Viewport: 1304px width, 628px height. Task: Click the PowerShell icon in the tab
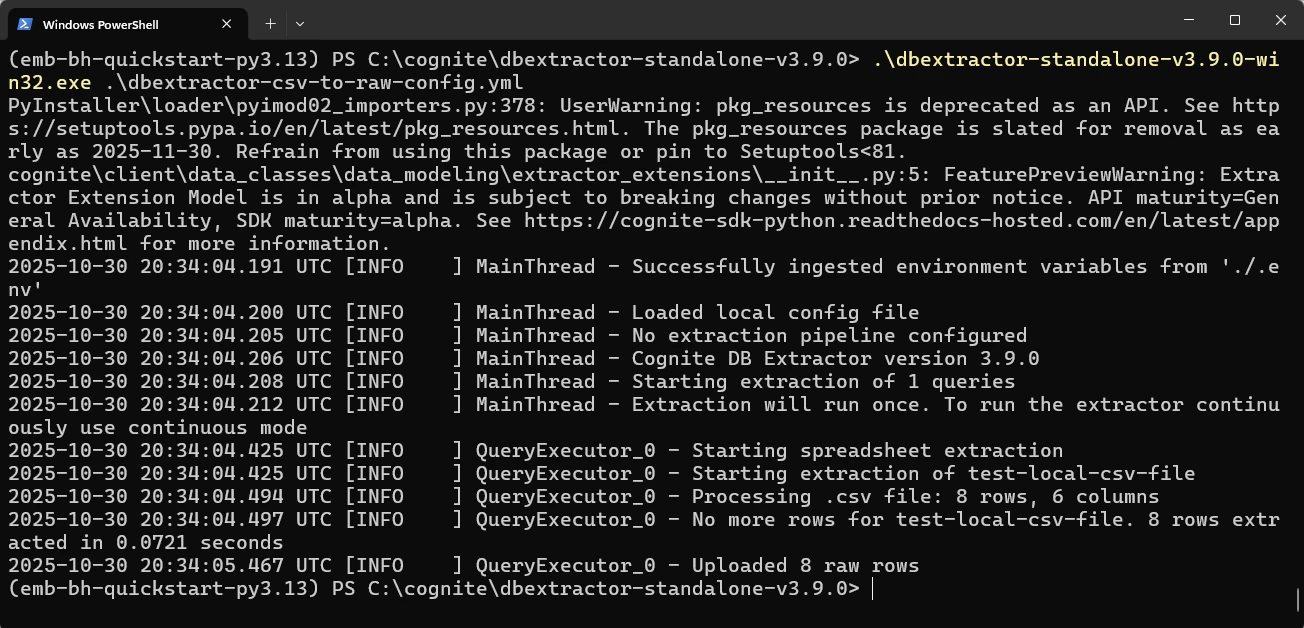[x=25, y=24]
